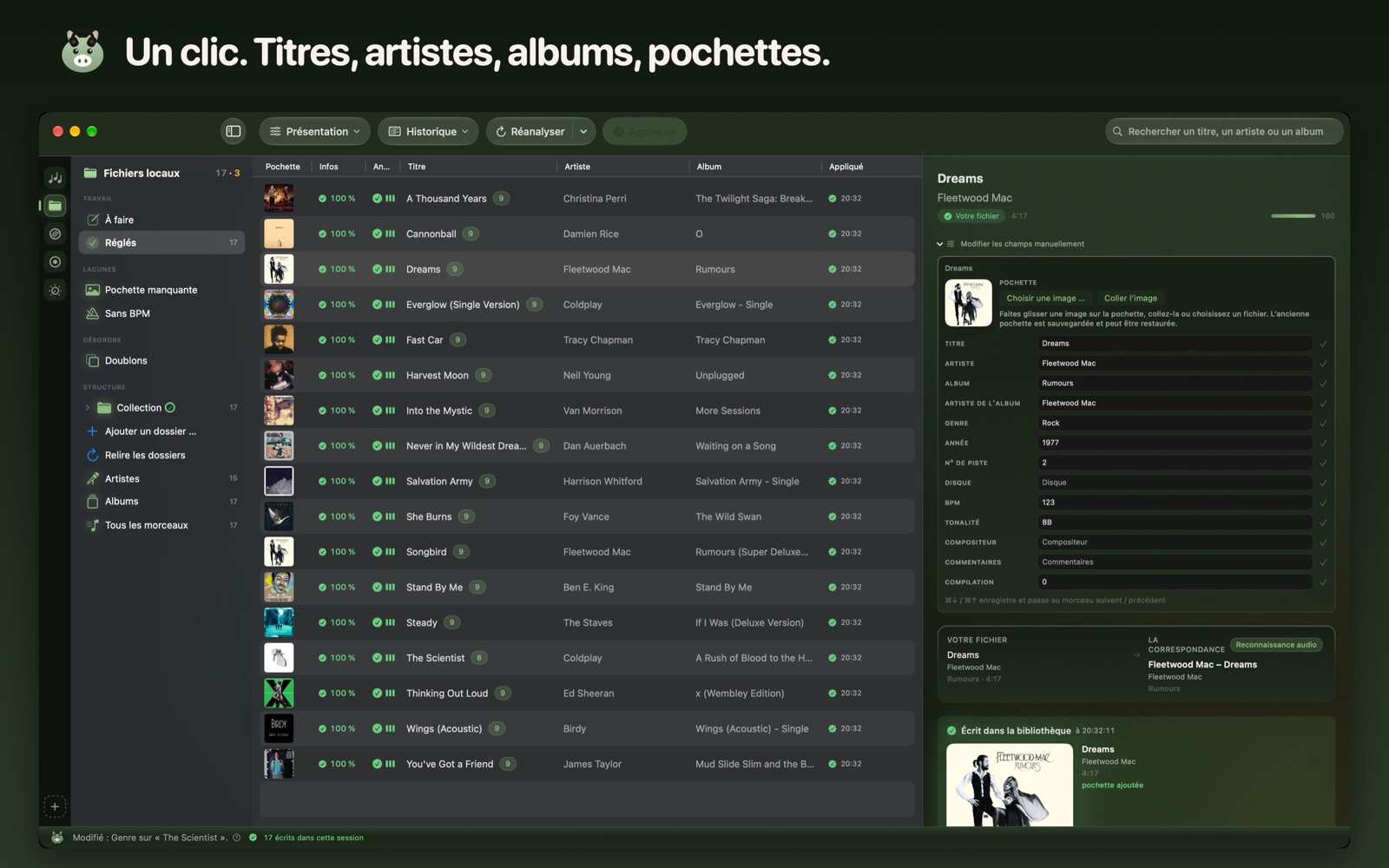Click the Fast Car album cover thumbnail
Screen dimensions: 1389x868
click(x=279, y=339)
